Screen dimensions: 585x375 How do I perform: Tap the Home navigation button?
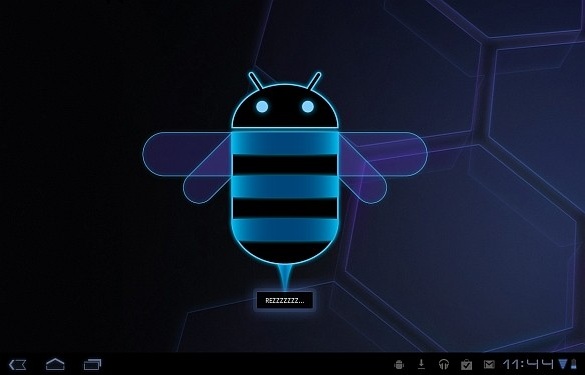[55, 364]
